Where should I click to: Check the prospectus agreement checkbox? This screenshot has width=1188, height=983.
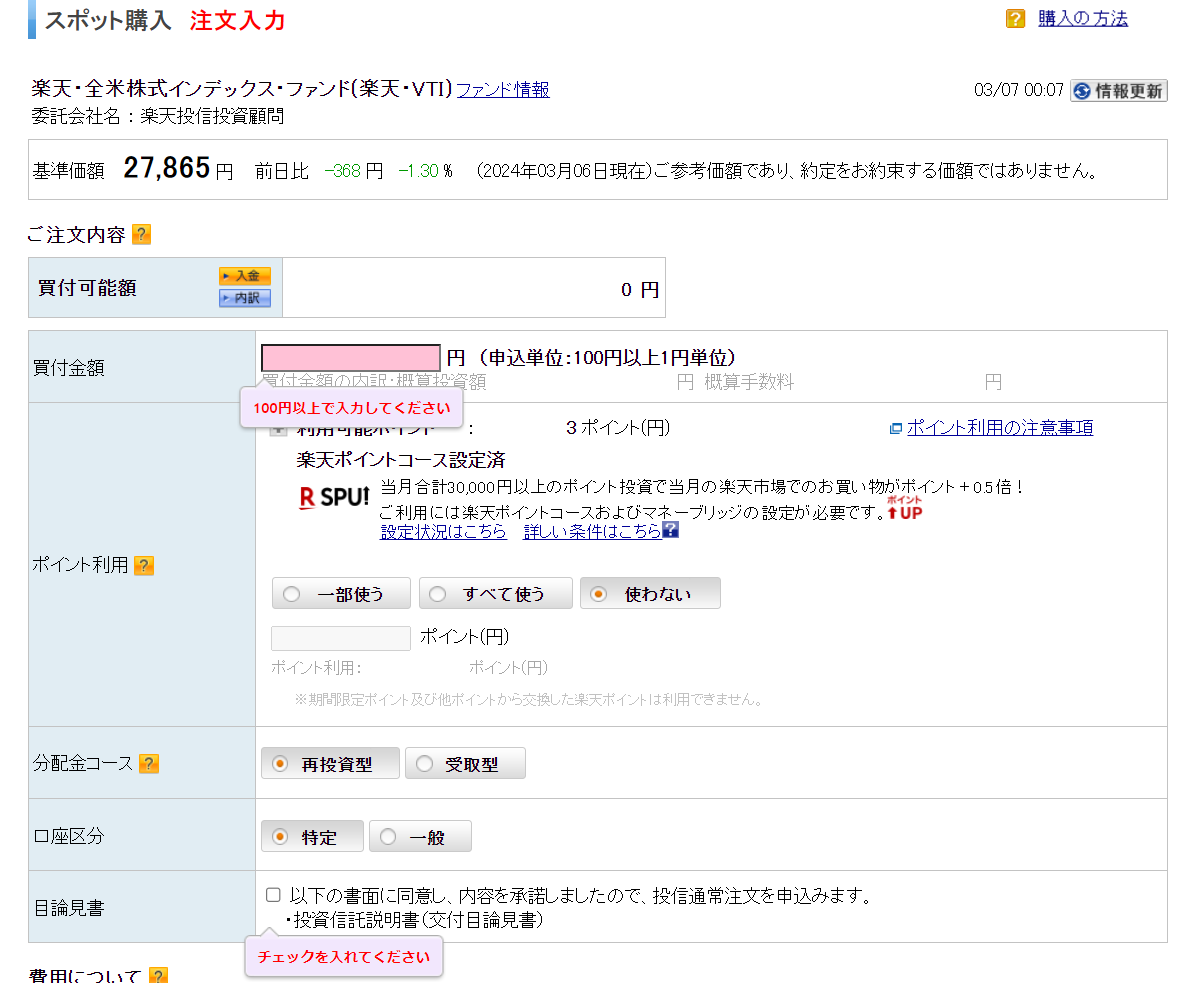(273, 895)
